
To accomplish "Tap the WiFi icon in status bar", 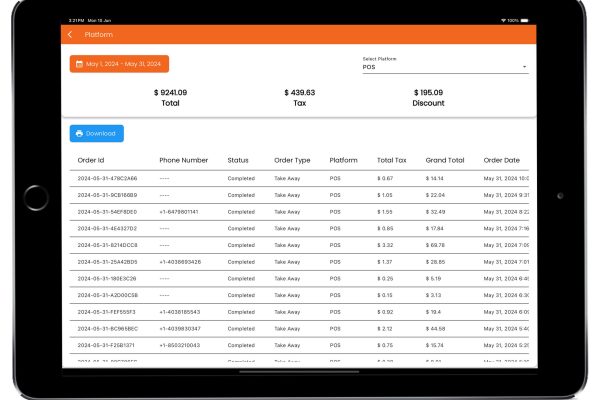I will coord(503,20).
